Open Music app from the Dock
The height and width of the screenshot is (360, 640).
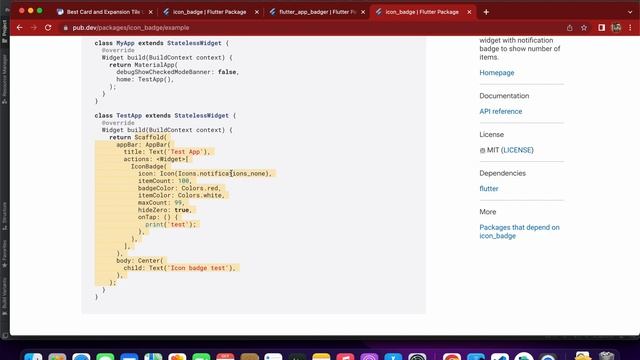pyautogui.click(x=345, y=357)
